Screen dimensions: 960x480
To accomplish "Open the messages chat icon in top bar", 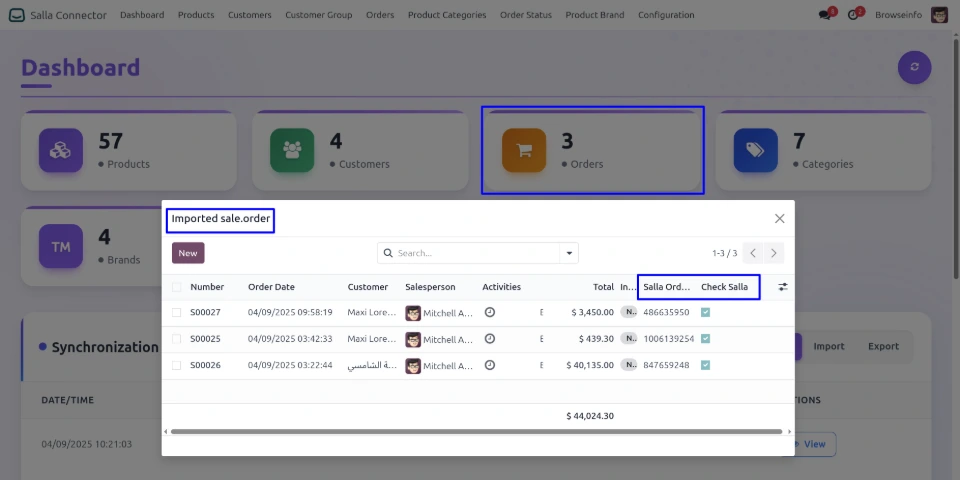I will pos(825,15).
